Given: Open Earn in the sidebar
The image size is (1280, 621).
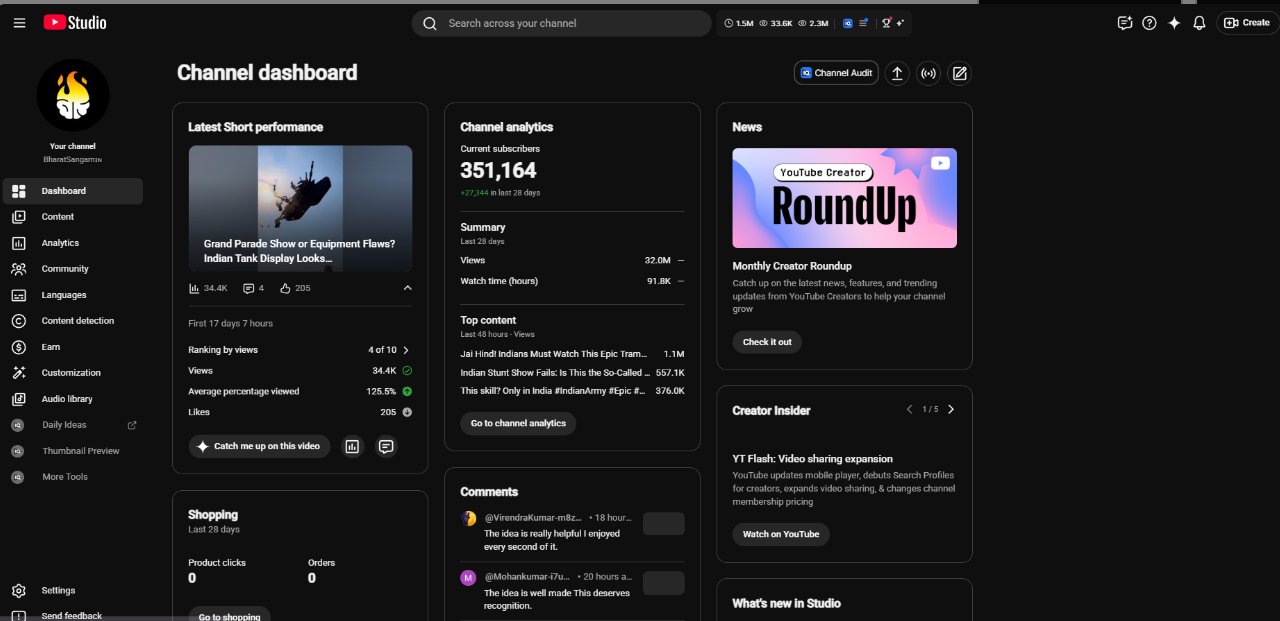Looking at the screenshot, I should (x=72, y=347).
